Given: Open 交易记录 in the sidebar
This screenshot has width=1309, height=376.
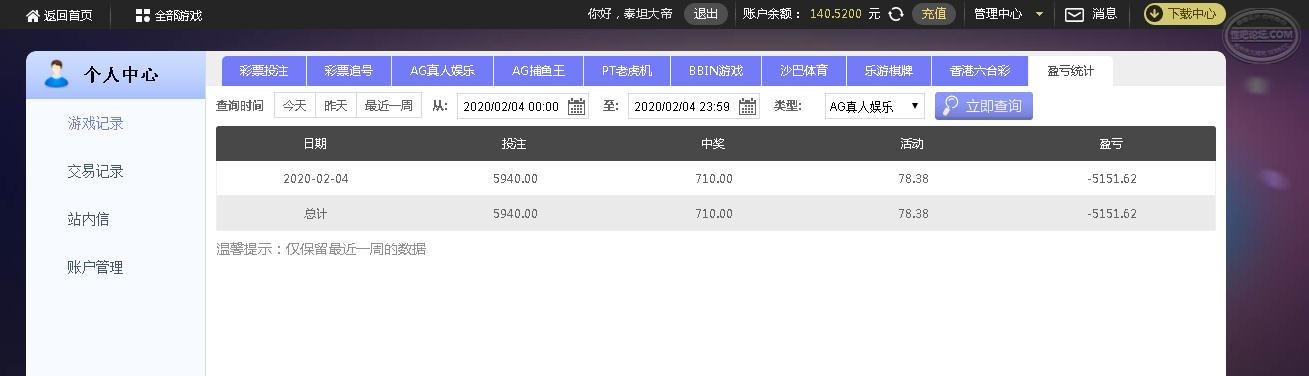Looking at the screenshot, I should coord(95,171).
